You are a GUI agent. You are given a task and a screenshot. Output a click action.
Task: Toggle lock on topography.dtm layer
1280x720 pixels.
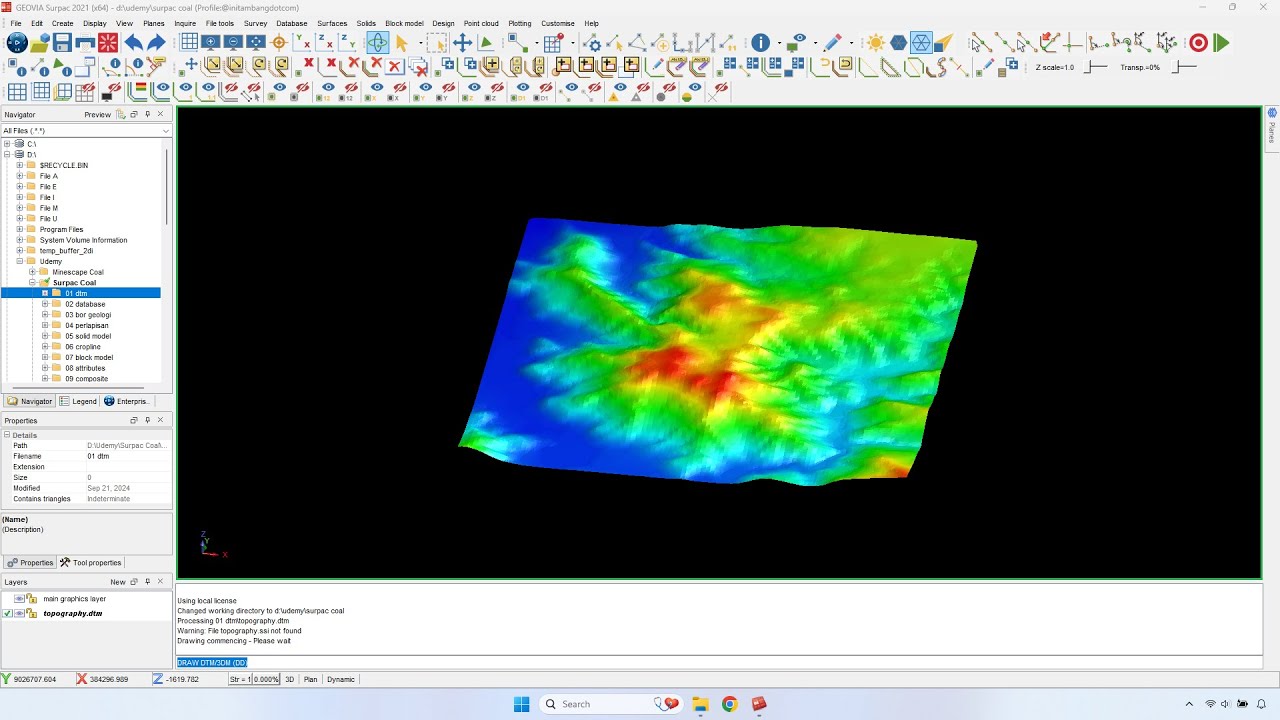coord(31,613)
